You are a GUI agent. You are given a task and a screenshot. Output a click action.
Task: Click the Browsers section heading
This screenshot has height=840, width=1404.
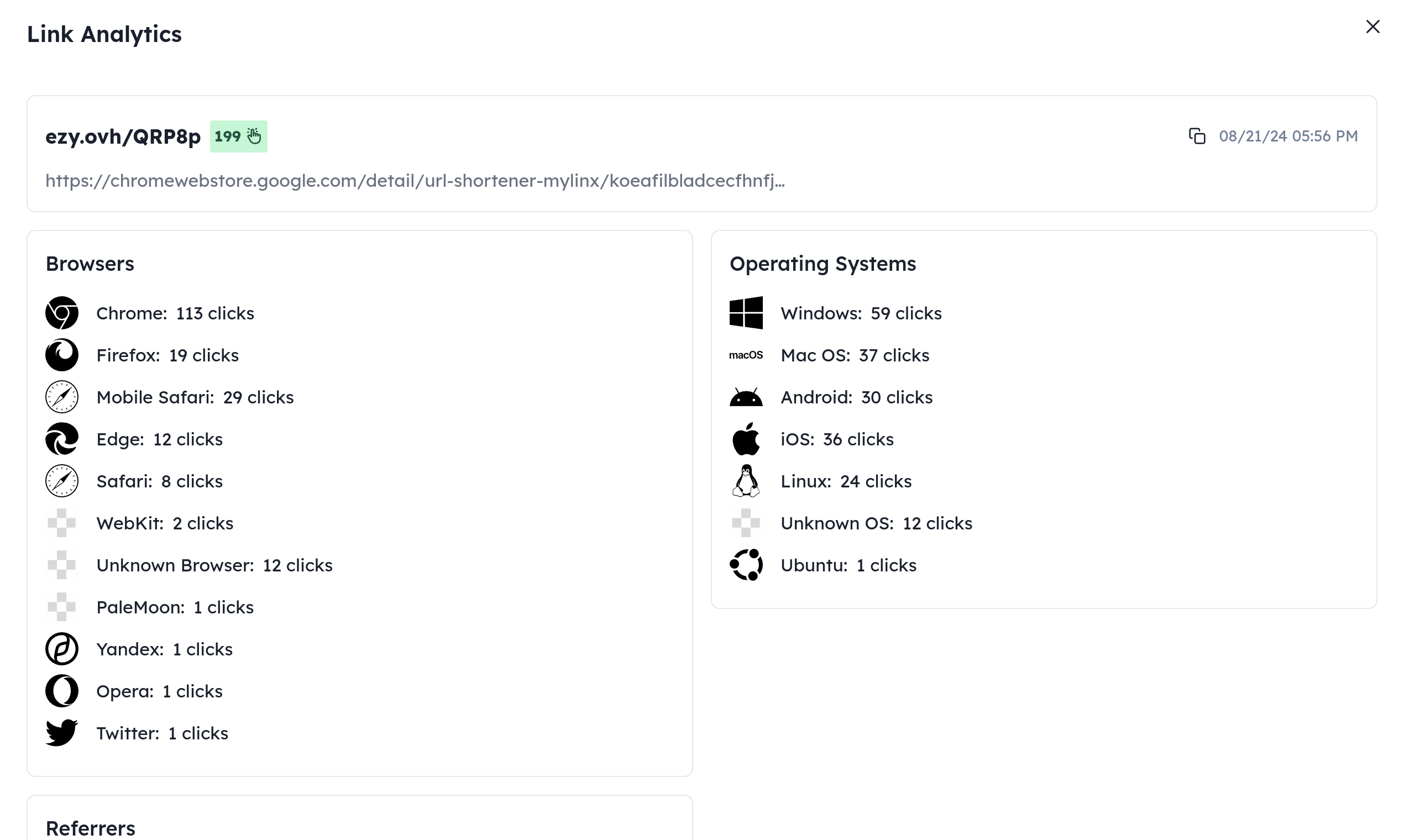tap(90, 264)
